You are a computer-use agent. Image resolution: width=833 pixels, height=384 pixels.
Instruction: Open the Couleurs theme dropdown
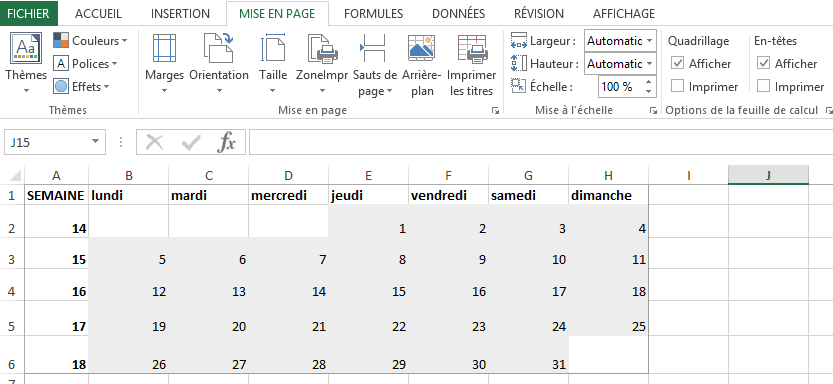(x=91, y=40)
